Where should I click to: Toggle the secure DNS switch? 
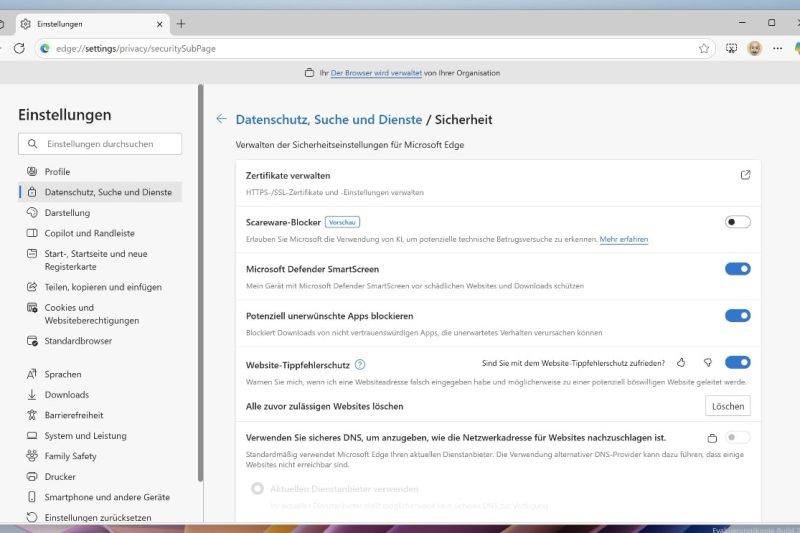(737, 437)
